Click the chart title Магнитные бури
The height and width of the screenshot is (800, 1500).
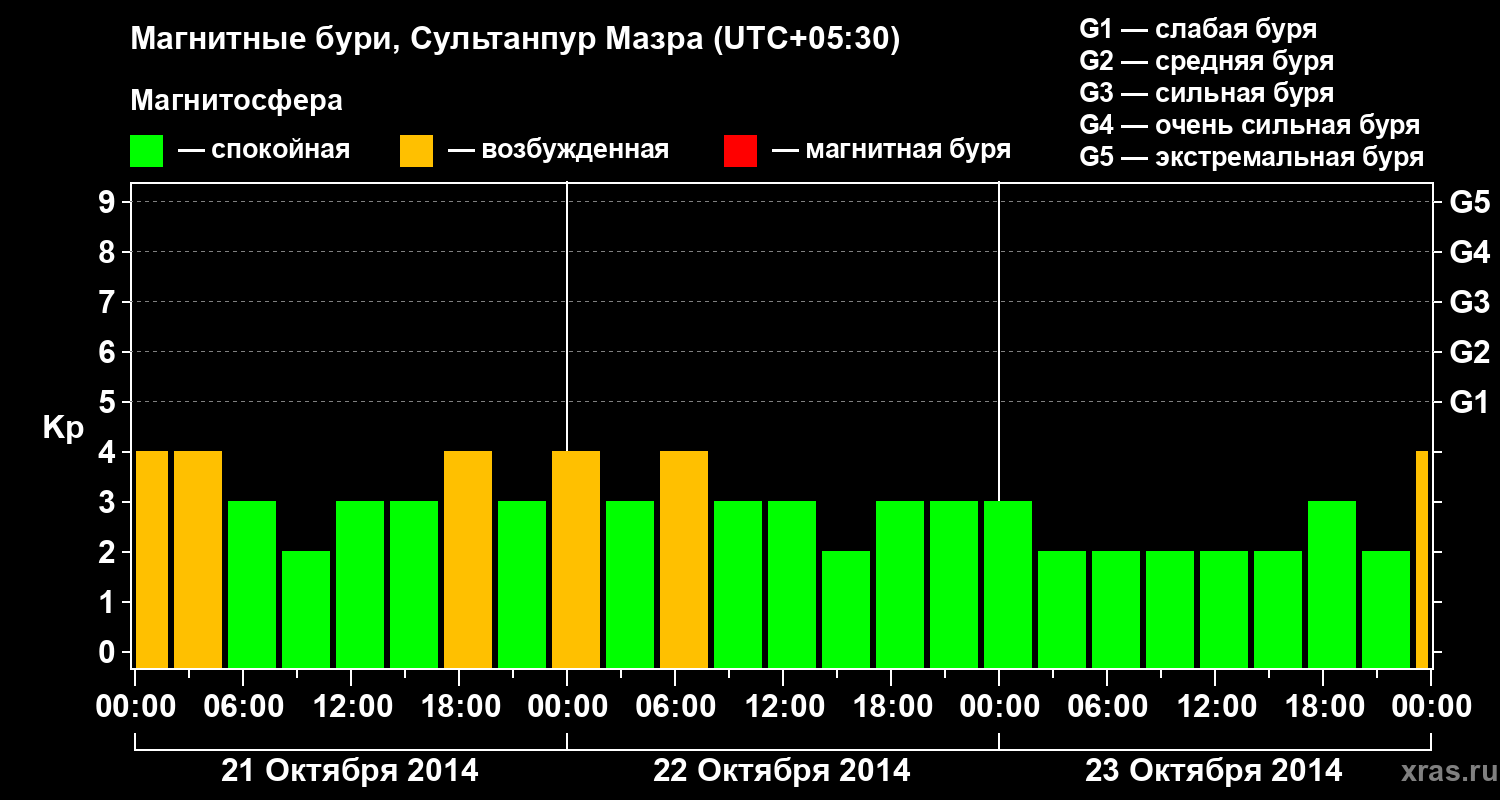click(263, 40)
